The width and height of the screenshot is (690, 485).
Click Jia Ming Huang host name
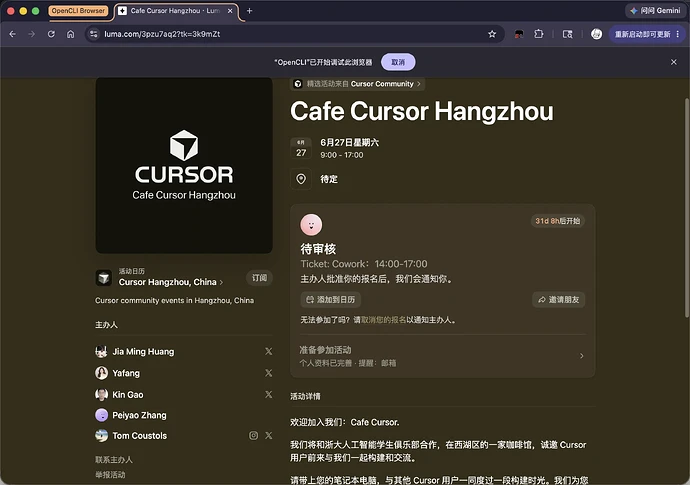pyautogui.click(x=143, y=351)
